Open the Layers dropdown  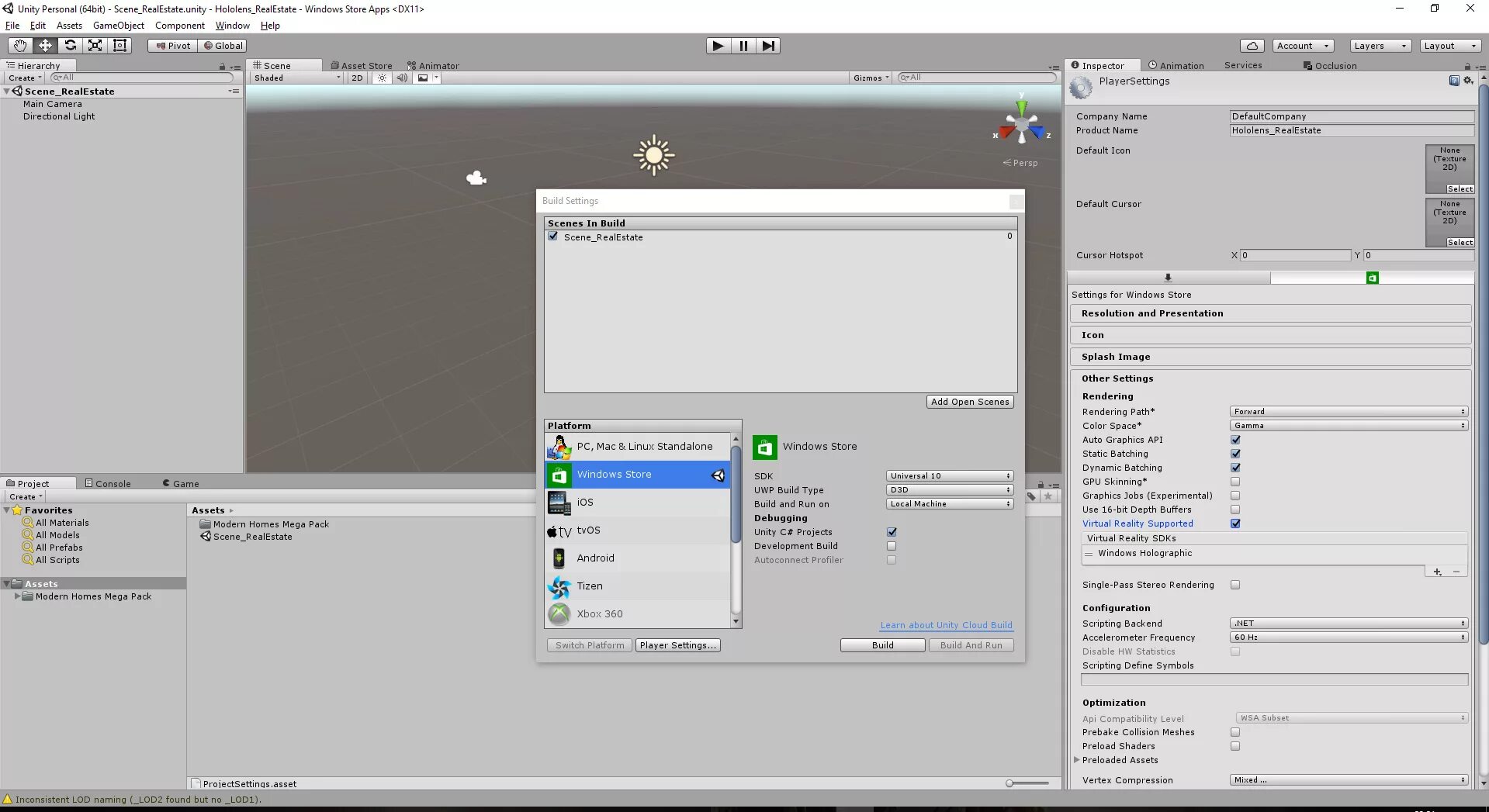click(x=1380, y=46)
